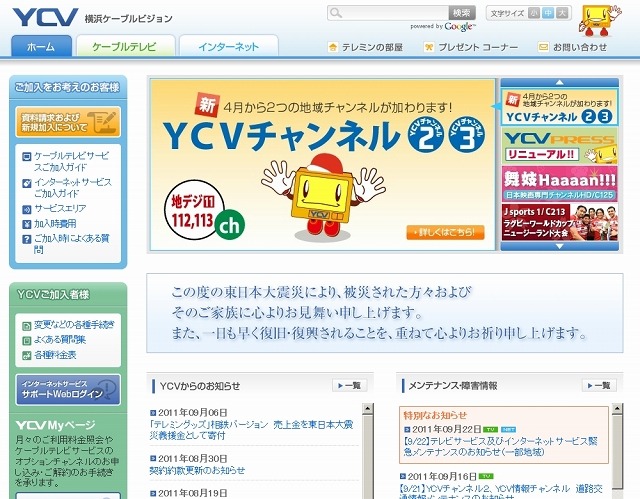Open 変更などの各種手続き link
The width and height of the screenshot is (640, 499).
[74, 325]
